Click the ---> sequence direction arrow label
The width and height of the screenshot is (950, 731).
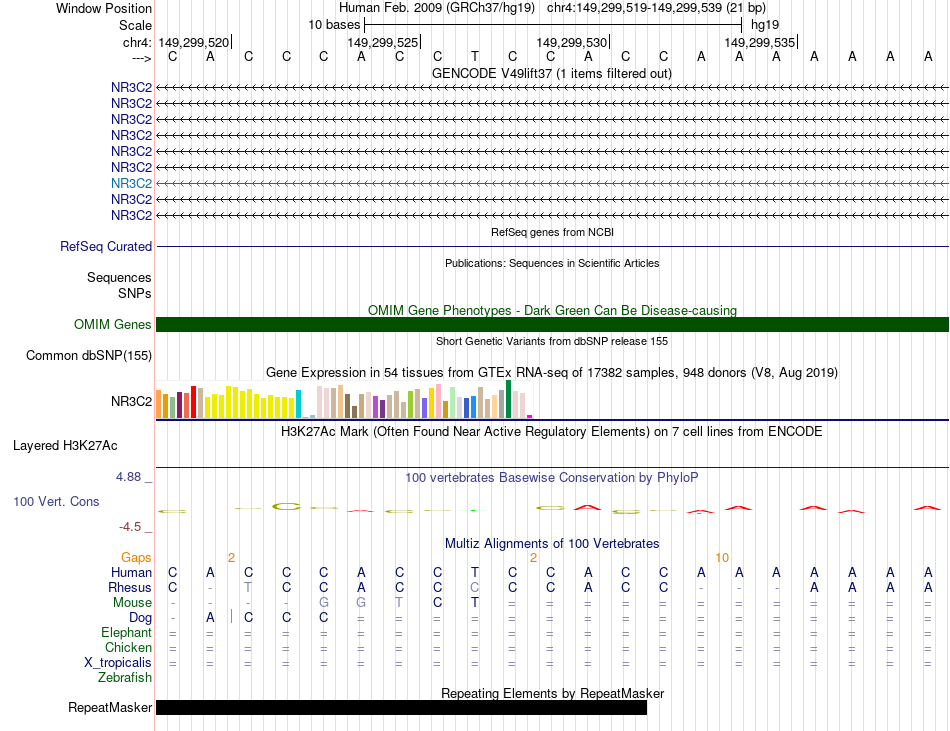point(141,58)
